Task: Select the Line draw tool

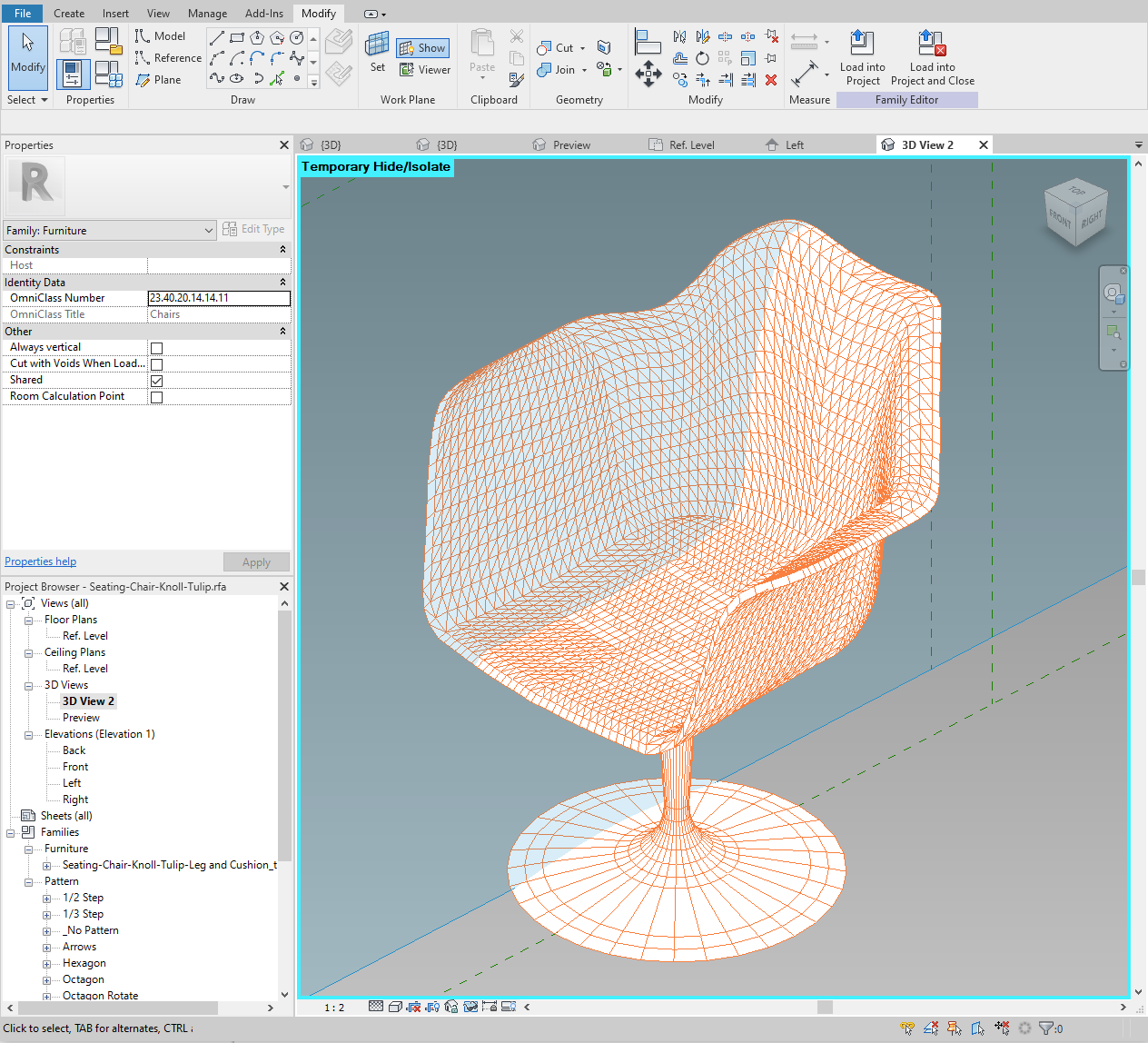Action: point(217,37)
